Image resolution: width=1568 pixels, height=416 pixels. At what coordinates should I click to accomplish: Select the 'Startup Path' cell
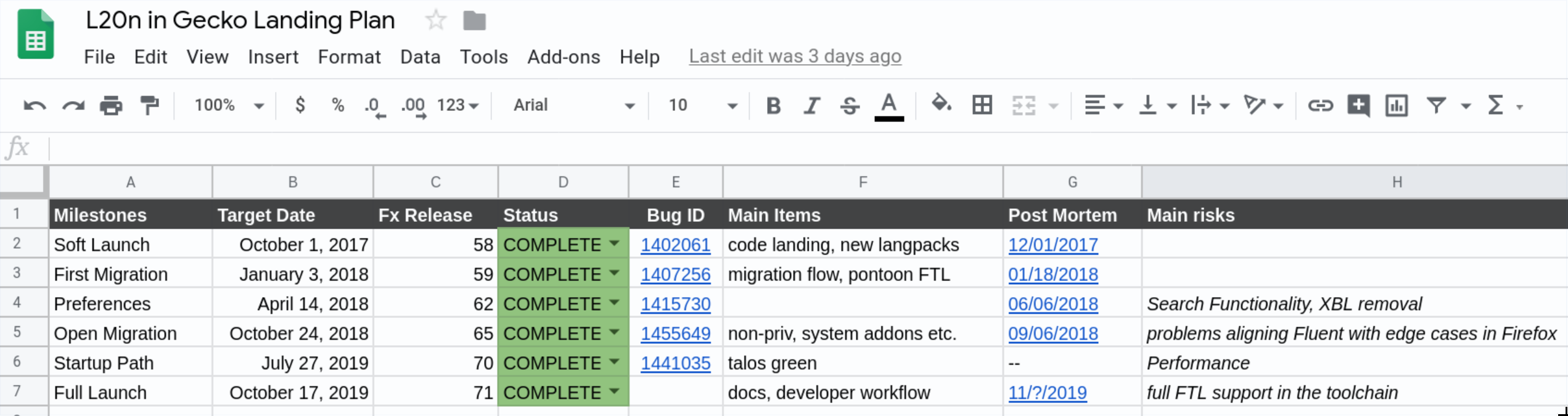[x=131, y=363]
